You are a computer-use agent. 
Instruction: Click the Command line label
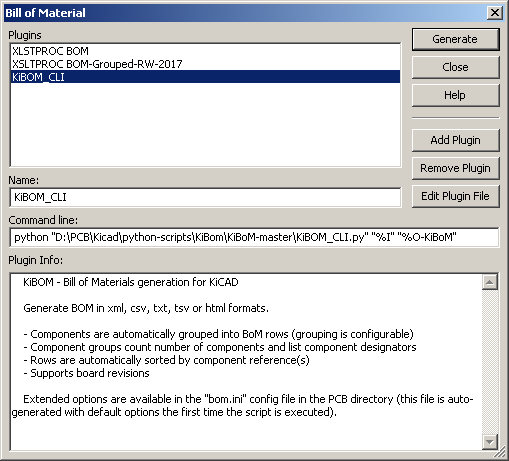43,220
